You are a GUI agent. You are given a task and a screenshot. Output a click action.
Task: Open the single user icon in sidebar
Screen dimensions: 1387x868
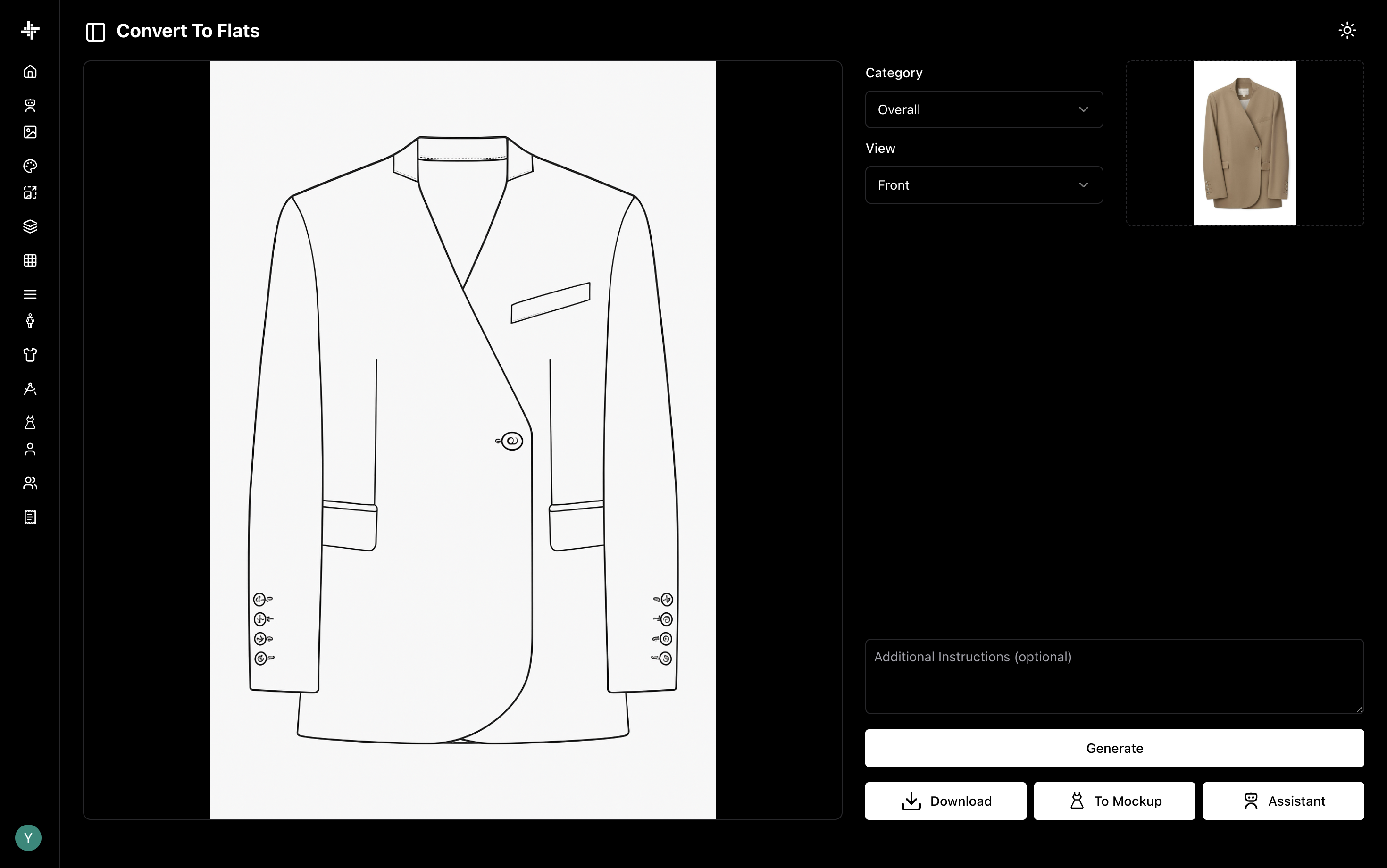30,449
